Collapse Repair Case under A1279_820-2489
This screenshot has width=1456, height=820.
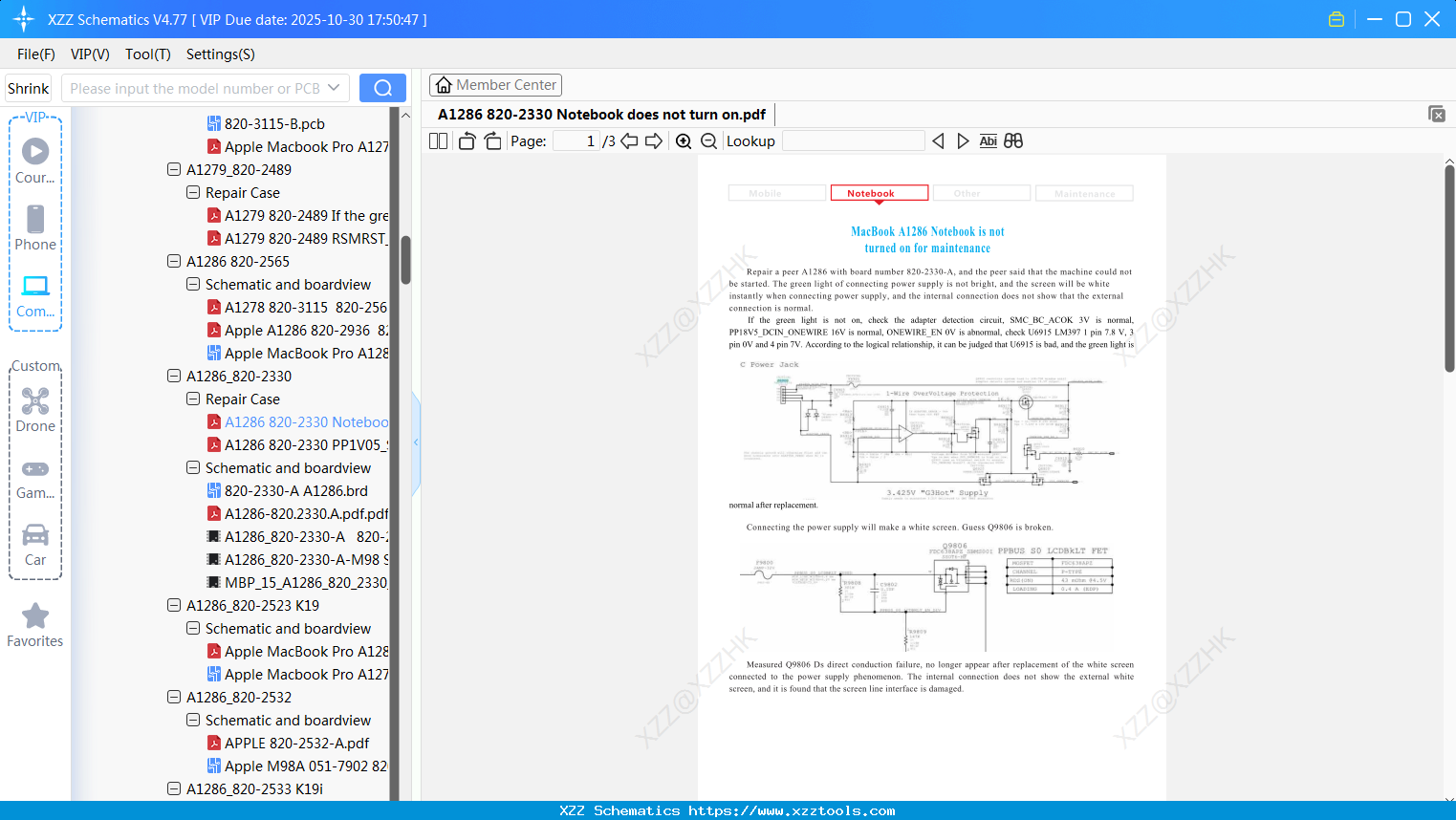point(193,192)
